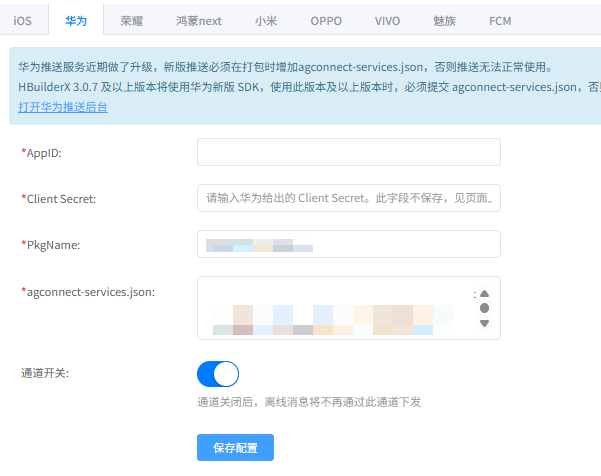Click the Client Secret input field

349,198
